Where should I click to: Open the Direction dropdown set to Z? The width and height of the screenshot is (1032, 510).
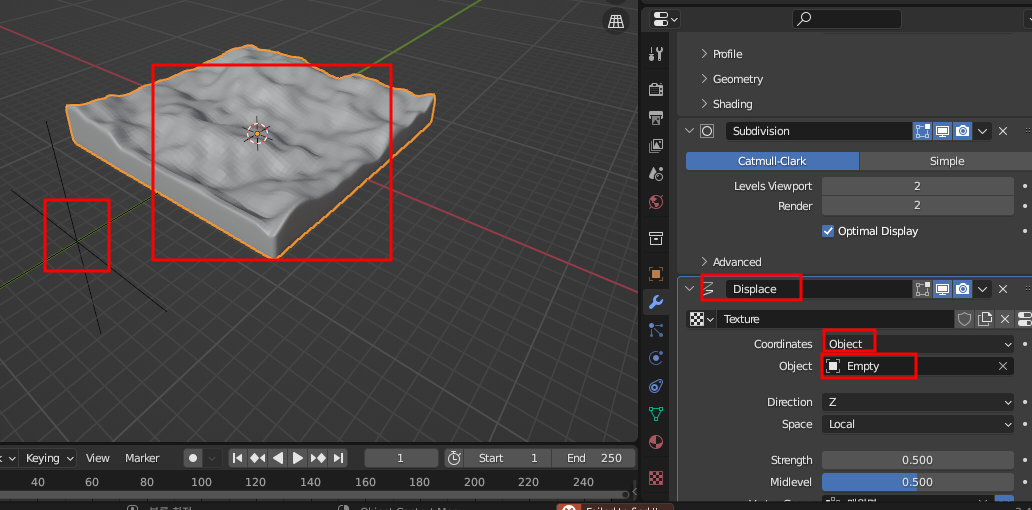[x=918, y=402]
